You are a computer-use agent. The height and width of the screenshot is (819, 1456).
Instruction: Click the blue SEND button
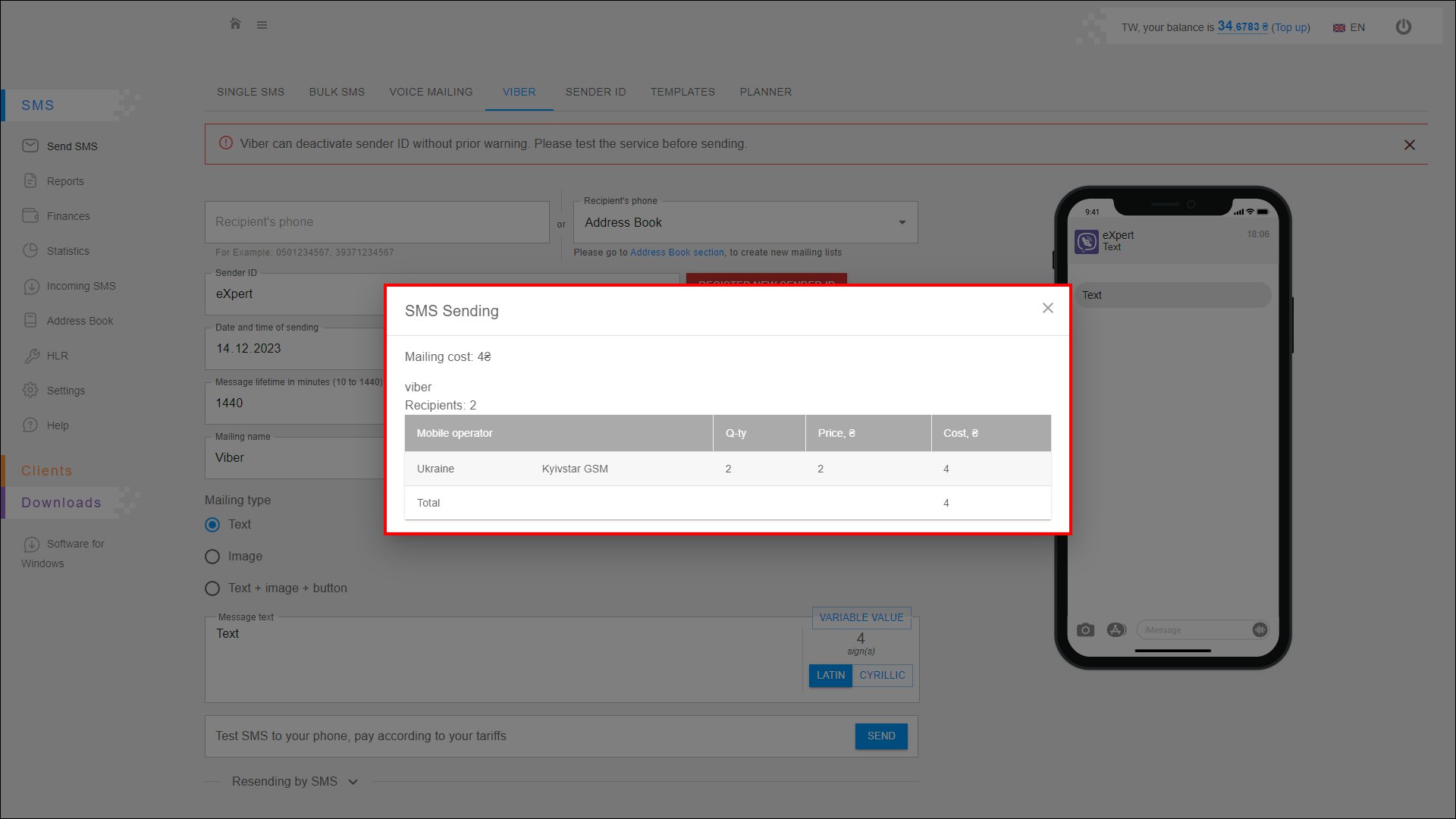point(880,736)
